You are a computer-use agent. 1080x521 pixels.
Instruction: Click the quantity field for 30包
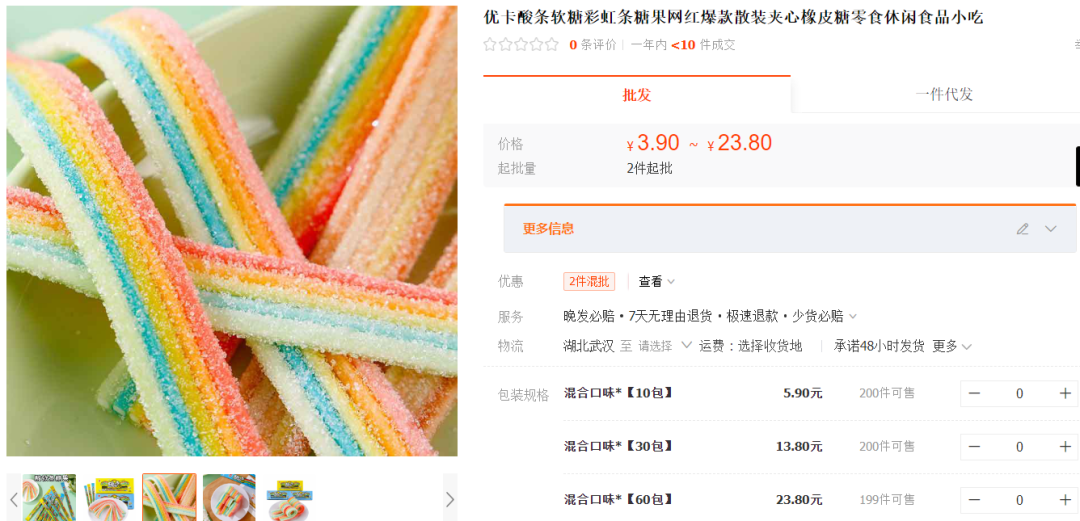tap(1019, 447)
